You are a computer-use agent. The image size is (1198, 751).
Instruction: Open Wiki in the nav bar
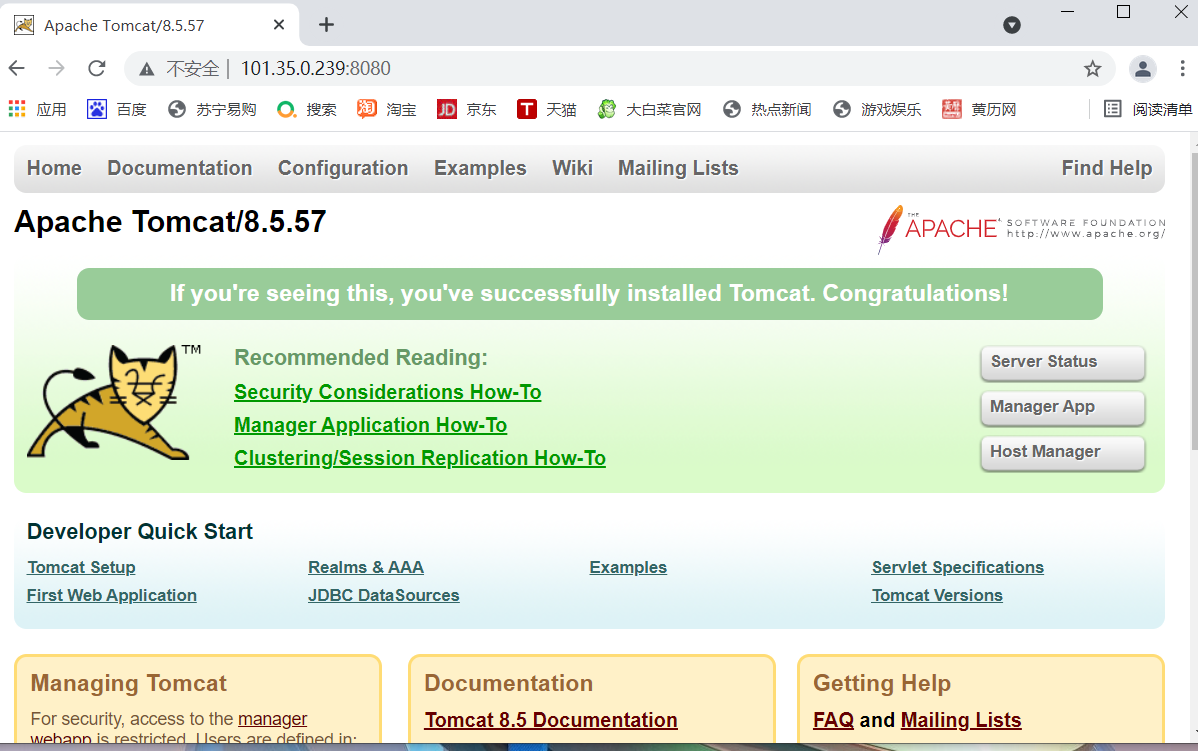[x=572, y=168]
